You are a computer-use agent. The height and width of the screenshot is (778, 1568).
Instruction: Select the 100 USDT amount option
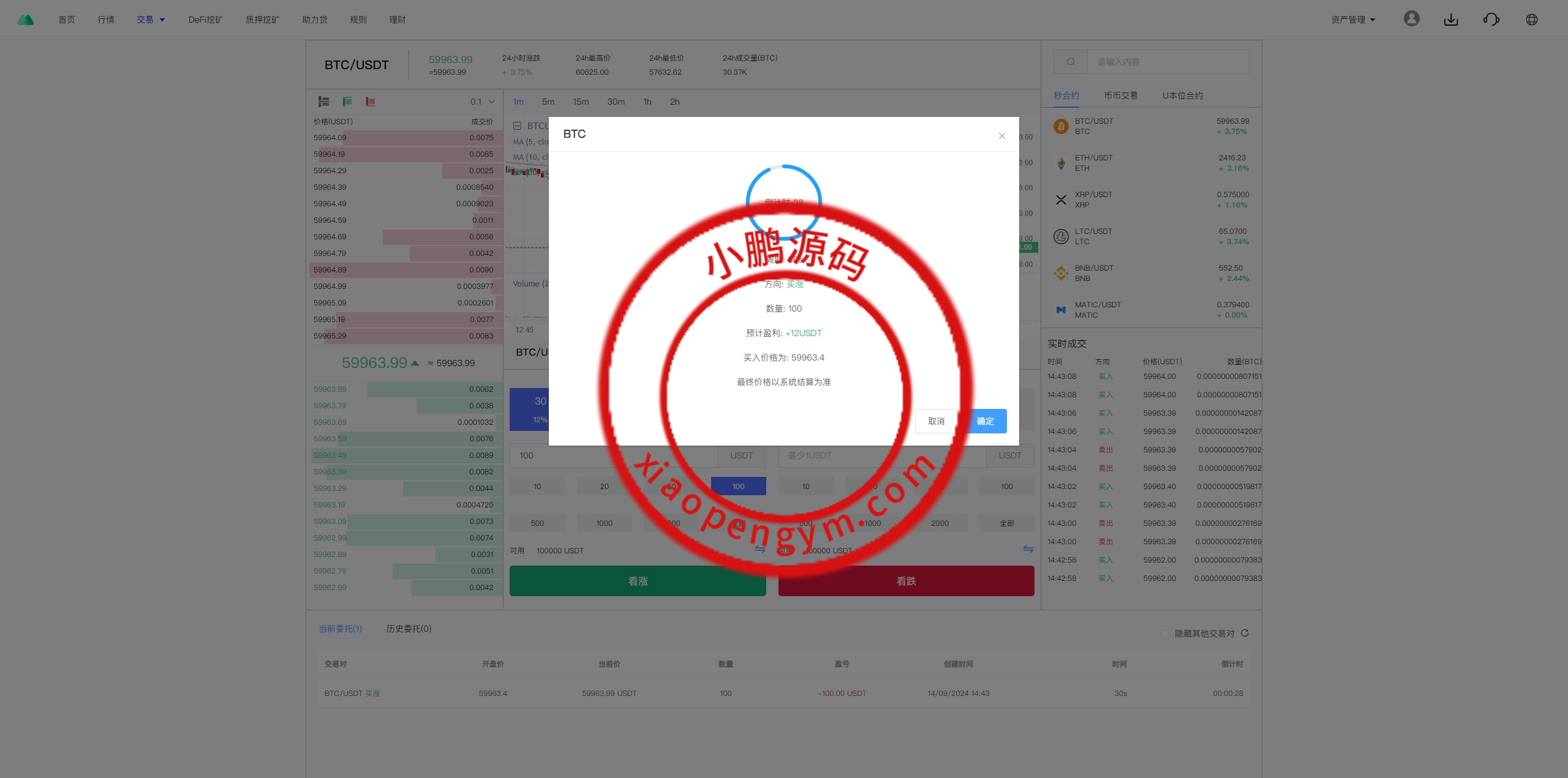coord(738,486)
